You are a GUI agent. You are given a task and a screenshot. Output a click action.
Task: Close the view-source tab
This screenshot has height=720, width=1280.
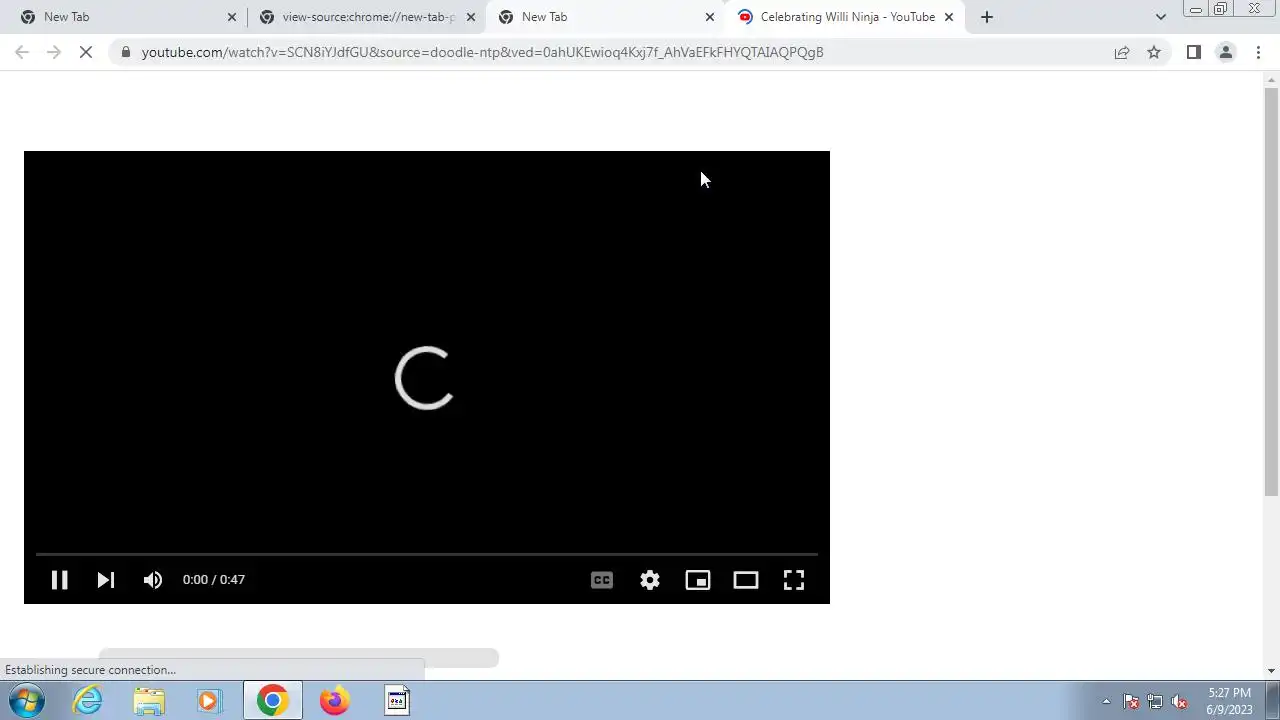[x=471, y=17]
